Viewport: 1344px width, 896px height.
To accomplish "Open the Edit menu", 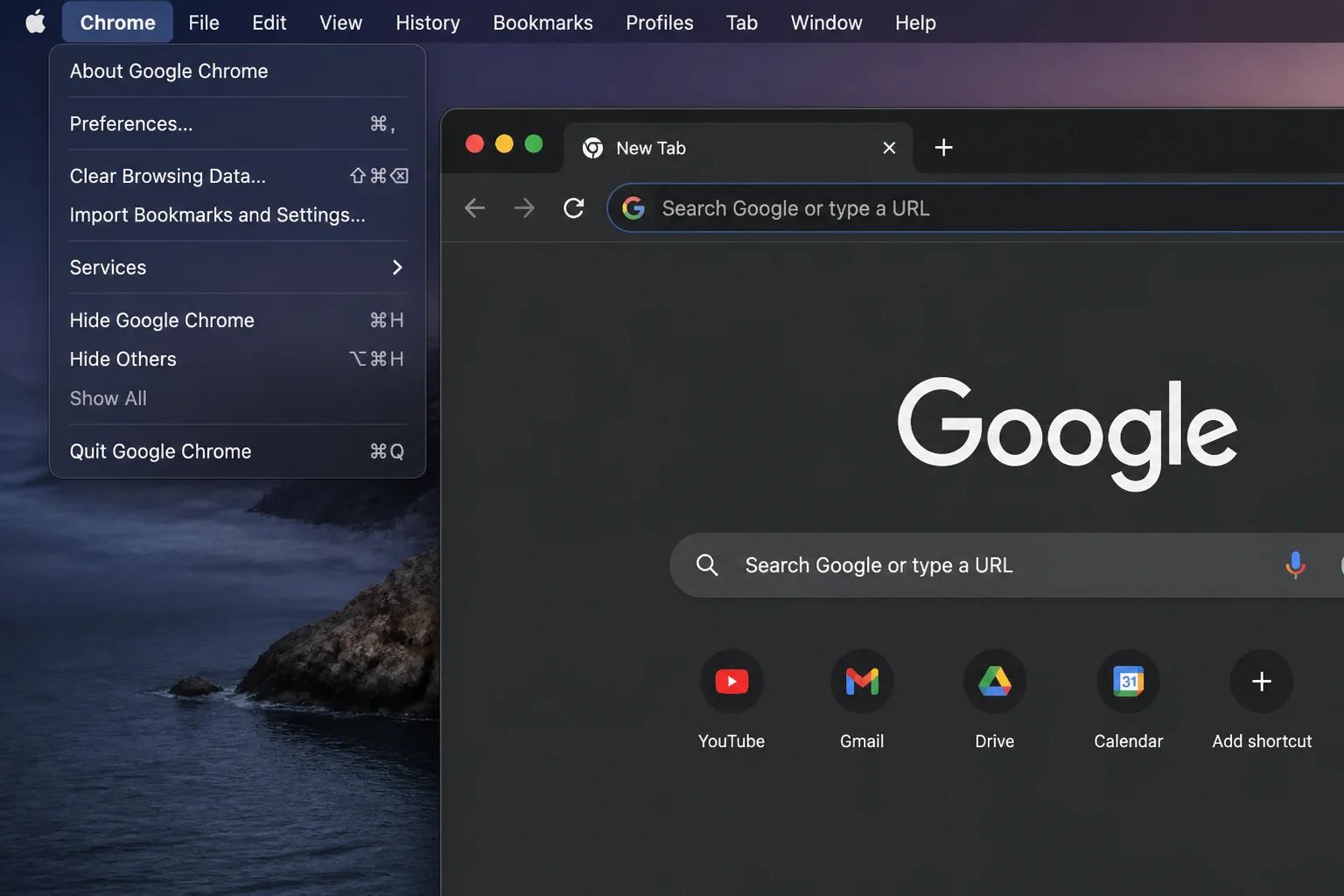I will [x=269, y=22].
